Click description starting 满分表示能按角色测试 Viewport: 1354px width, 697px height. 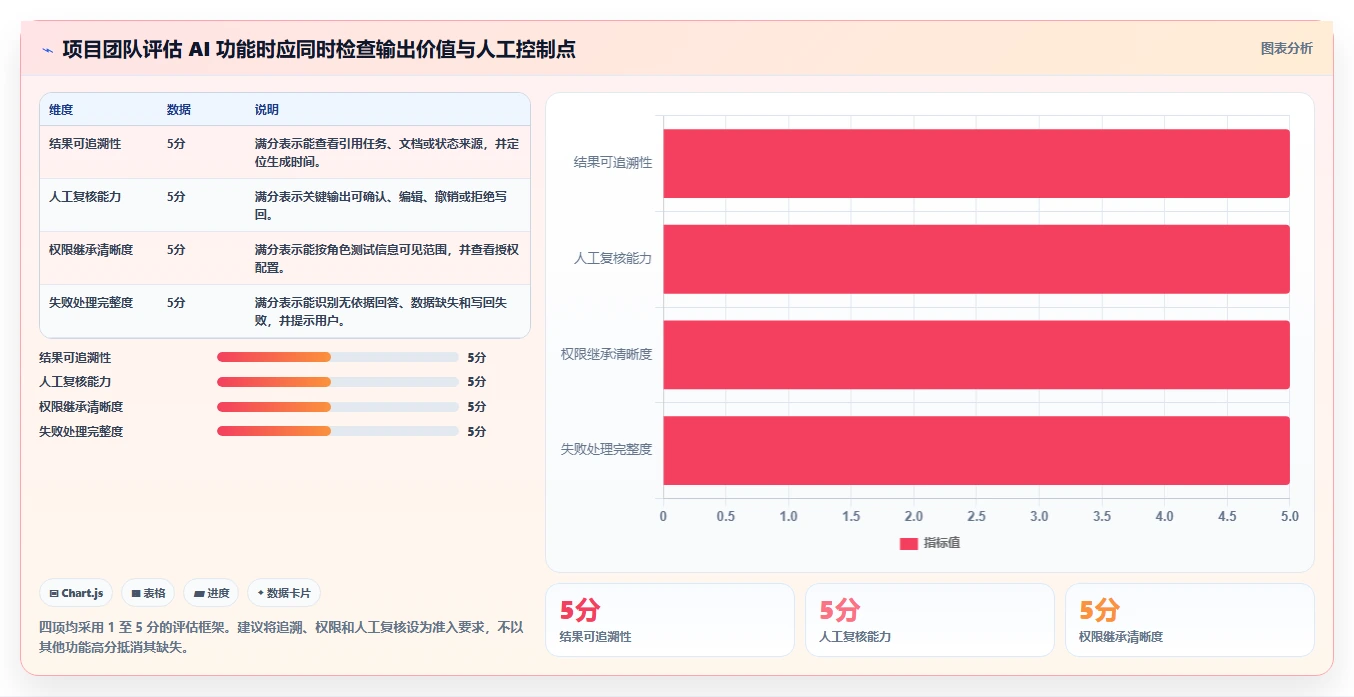pyautogui.click(x=387, y=258)
